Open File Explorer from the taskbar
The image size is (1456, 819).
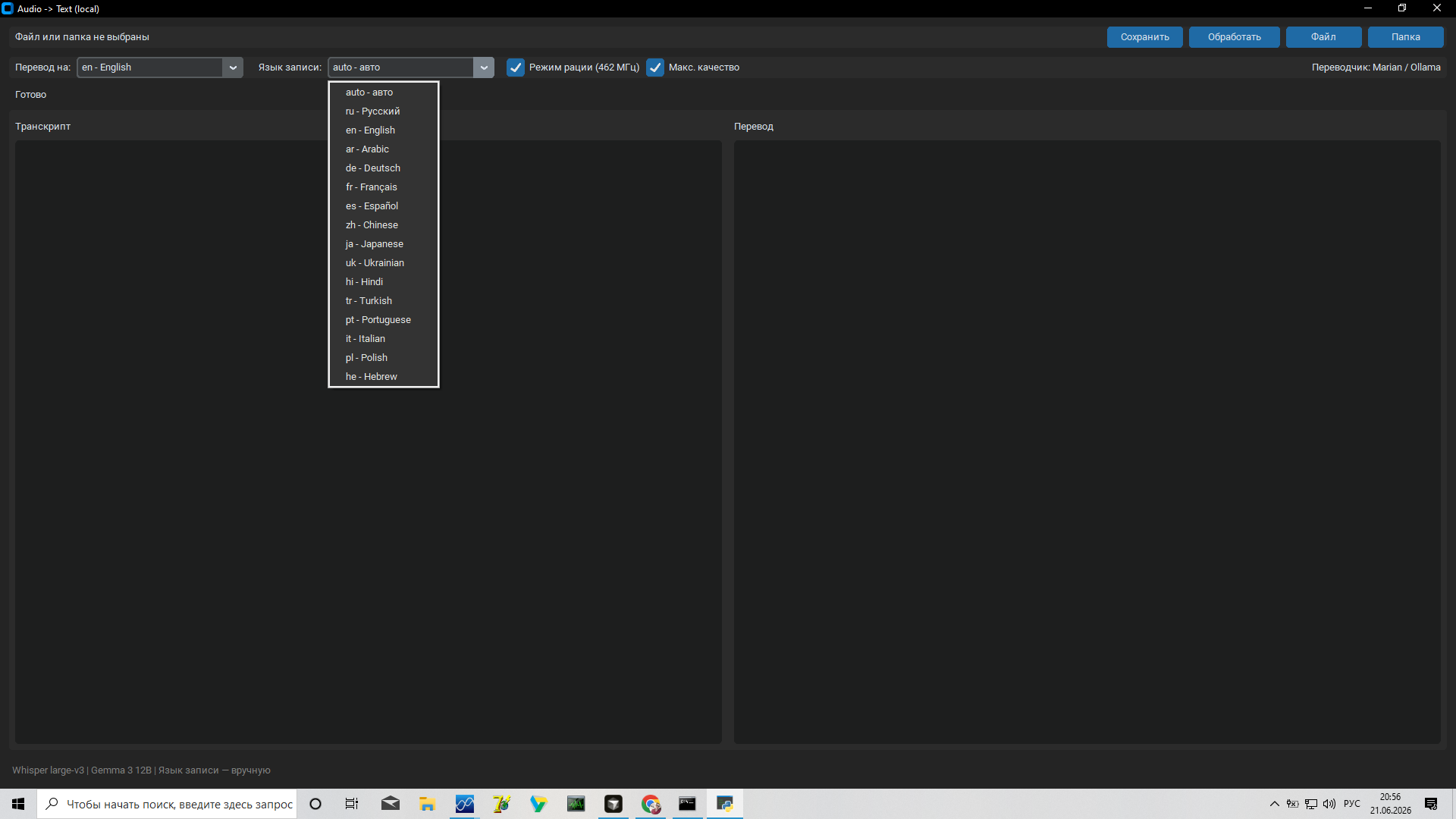click(x=427, y=804)
